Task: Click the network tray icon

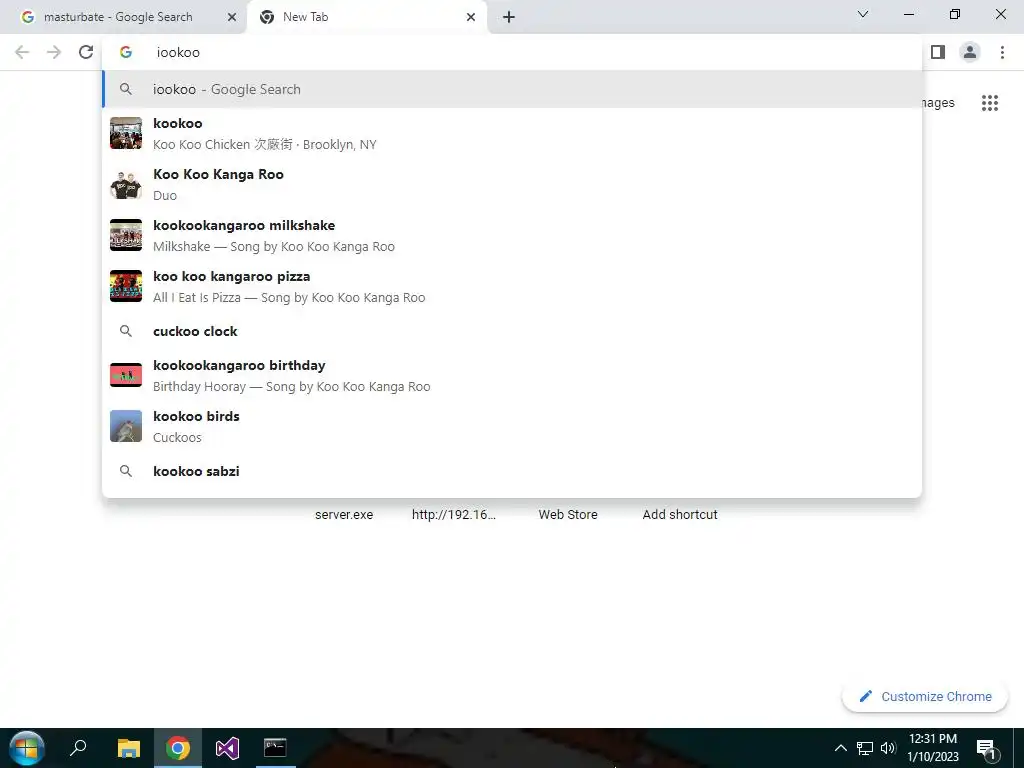Action: [x=865, y=748]
